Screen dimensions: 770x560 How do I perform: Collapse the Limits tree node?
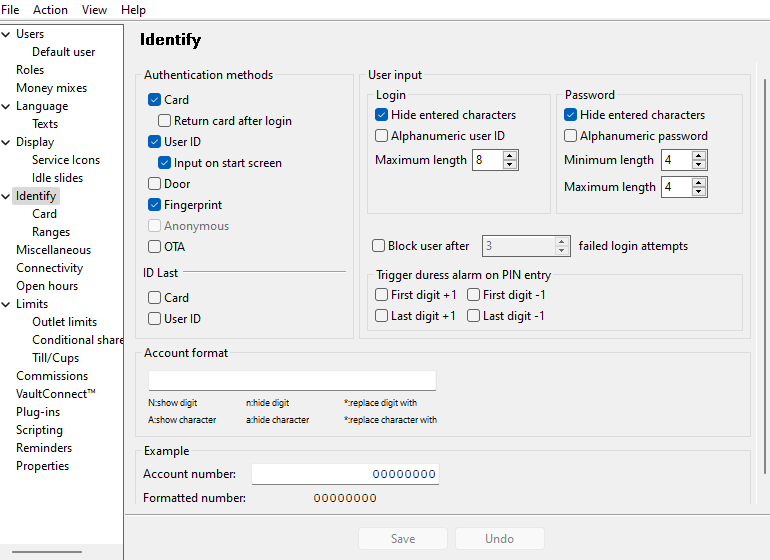click(x=7, y=304)
